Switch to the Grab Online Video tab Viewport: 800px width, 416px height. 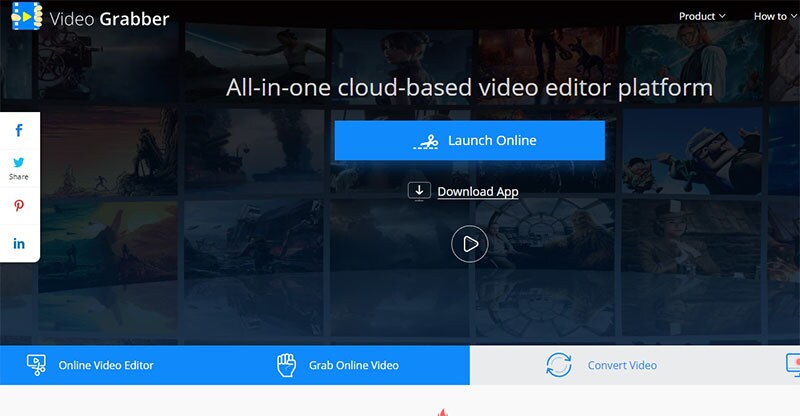352,365
